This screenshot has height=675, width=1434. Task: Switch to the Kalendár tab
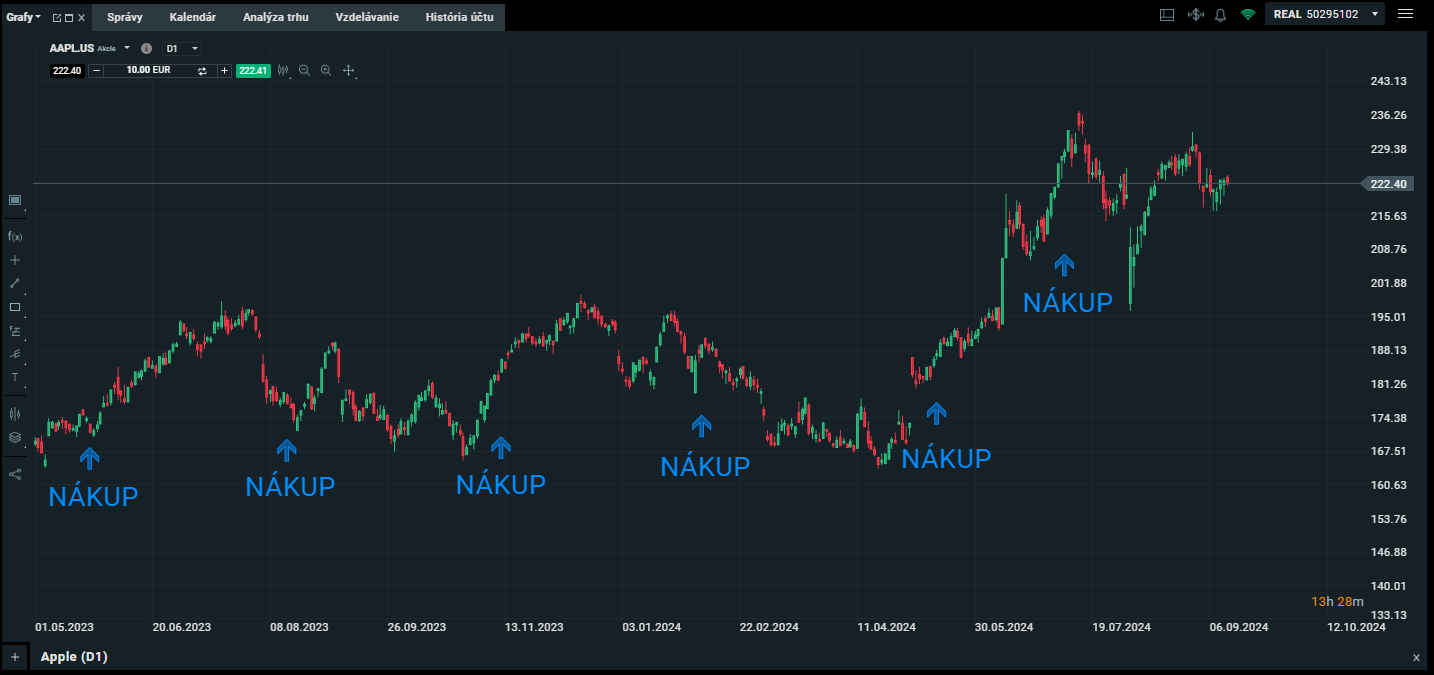(193, 17)
